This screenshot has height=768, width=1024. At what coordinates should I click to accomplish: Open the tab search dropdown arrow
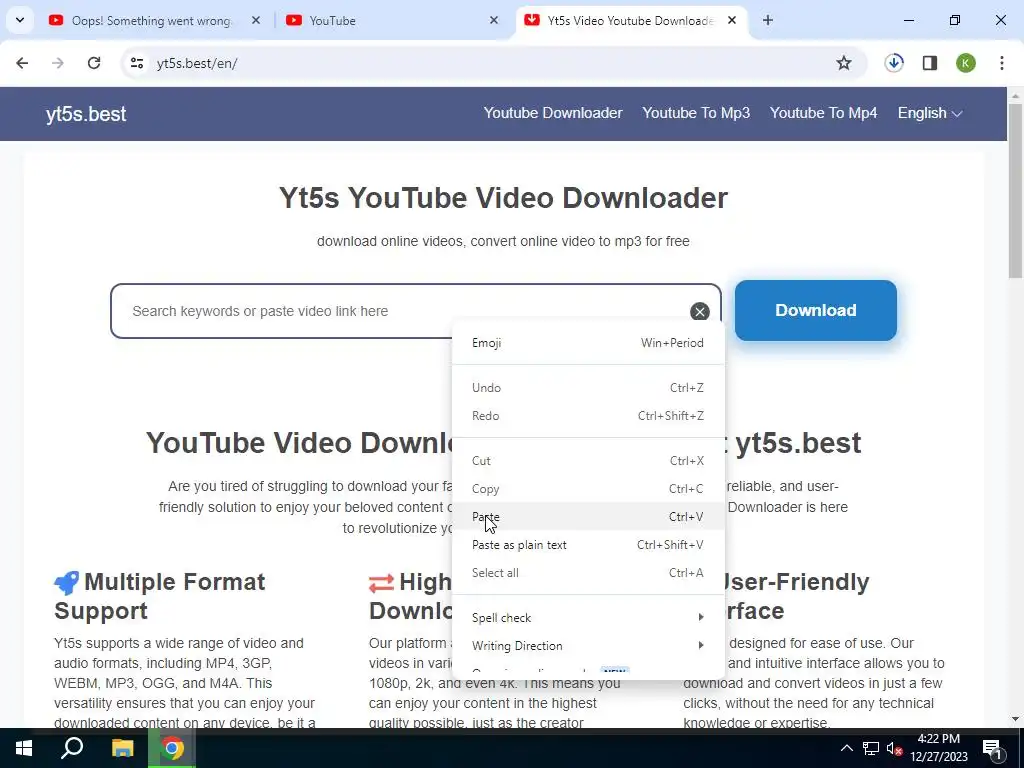point(20,20)
